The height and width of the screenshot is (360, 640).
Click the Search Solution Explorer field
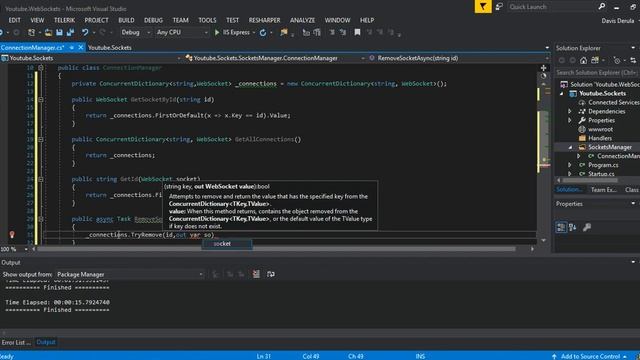597,73
